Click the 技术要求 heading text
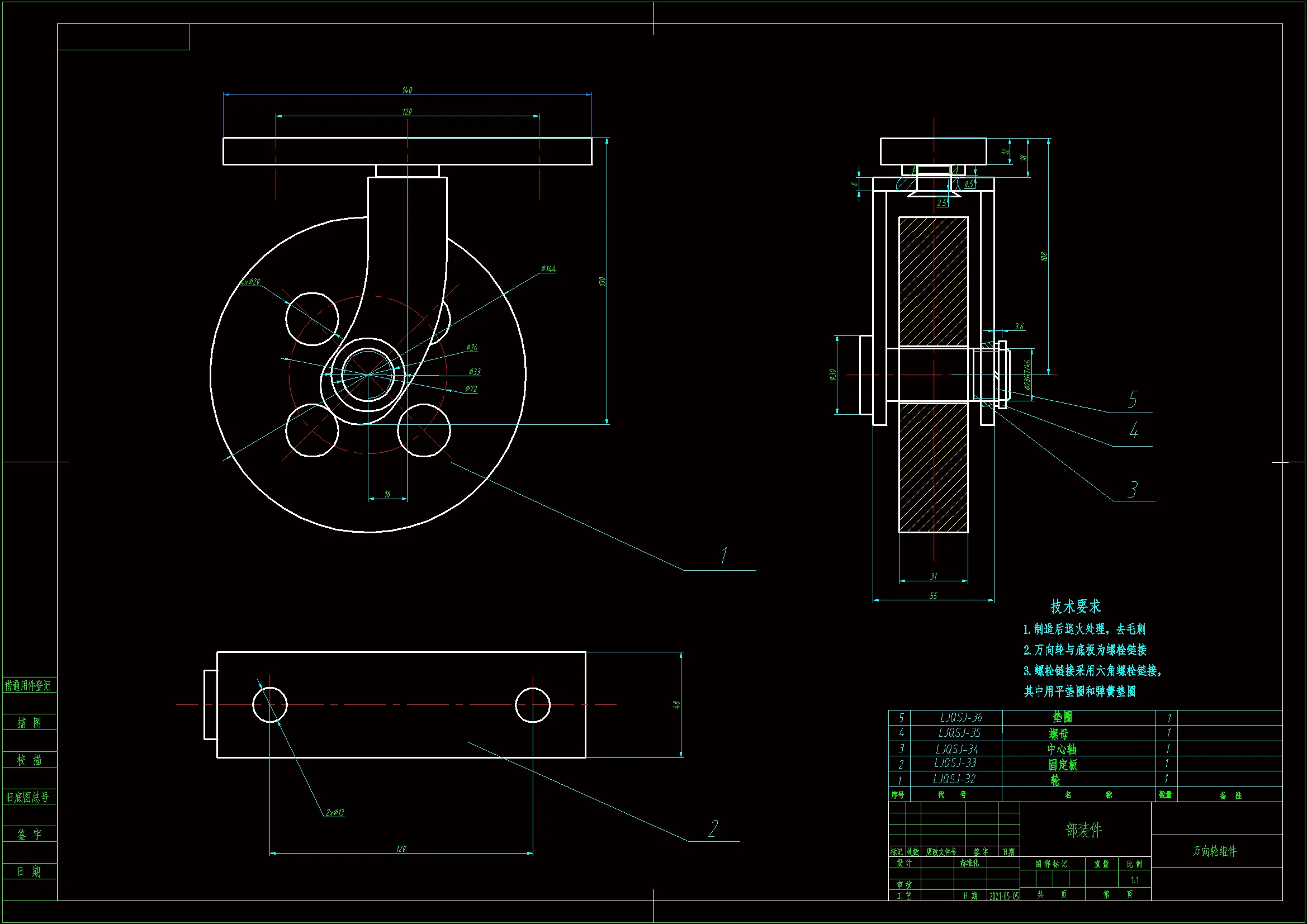Screen dimensions: 1307x924 1076,607
